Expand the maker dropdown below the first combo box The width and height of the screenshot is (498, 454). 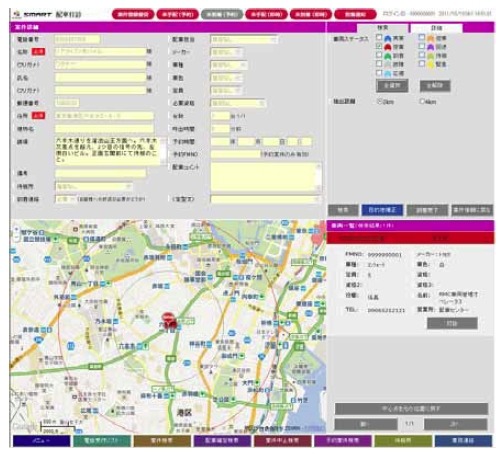click(226, 52)
